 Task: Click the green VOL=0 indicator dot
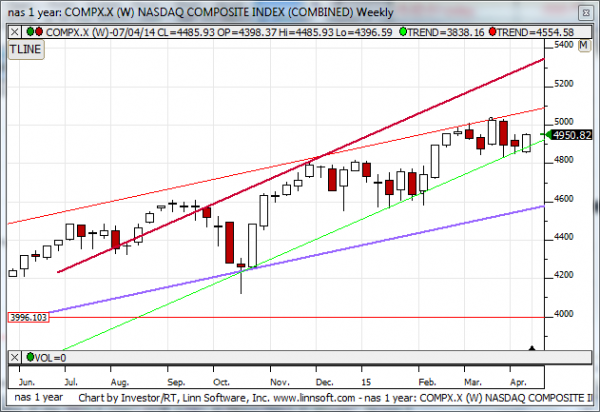[x=30, y=356]
